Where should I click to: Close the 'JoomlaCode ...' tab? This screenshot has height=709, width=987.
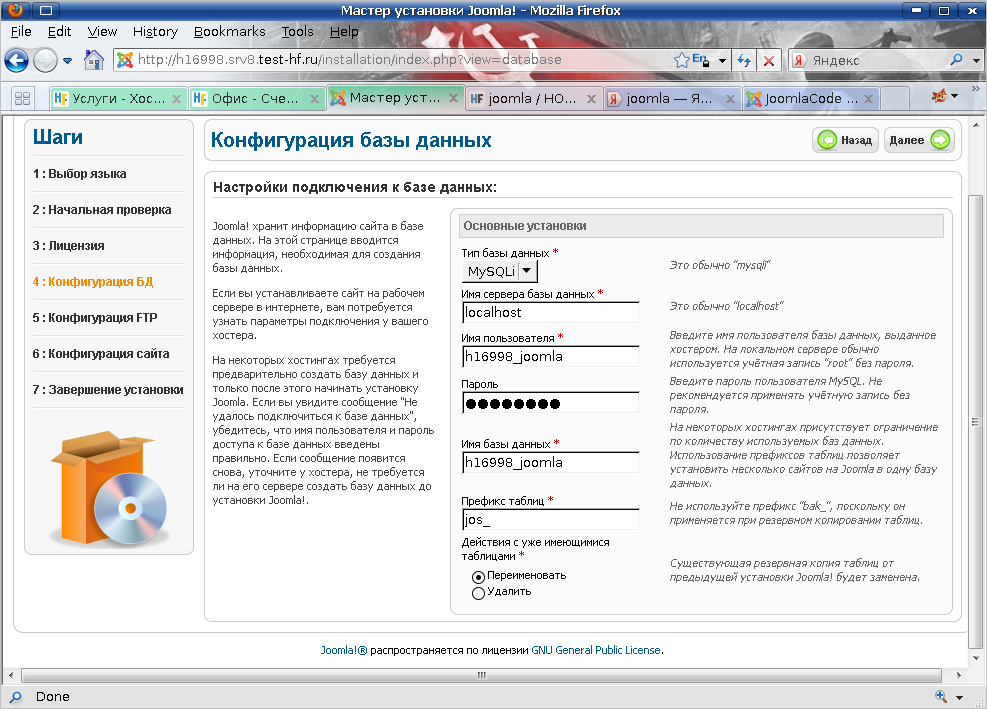pos(868,99)
